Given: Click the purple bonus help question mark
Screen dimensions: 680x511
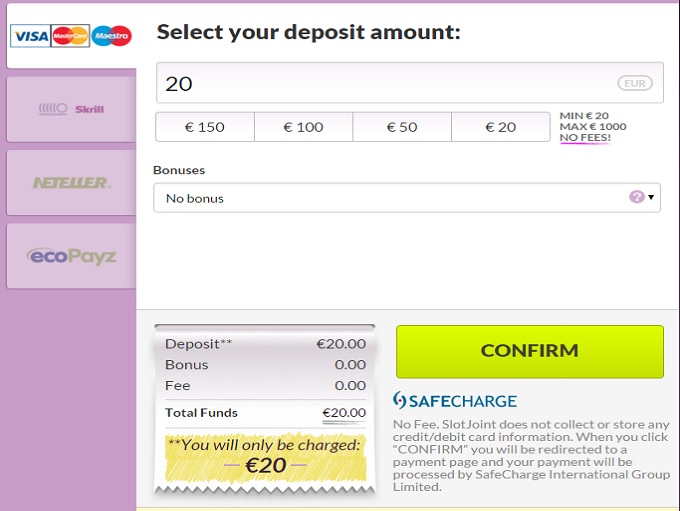Looking at the screenshot, I should (636, 197).
